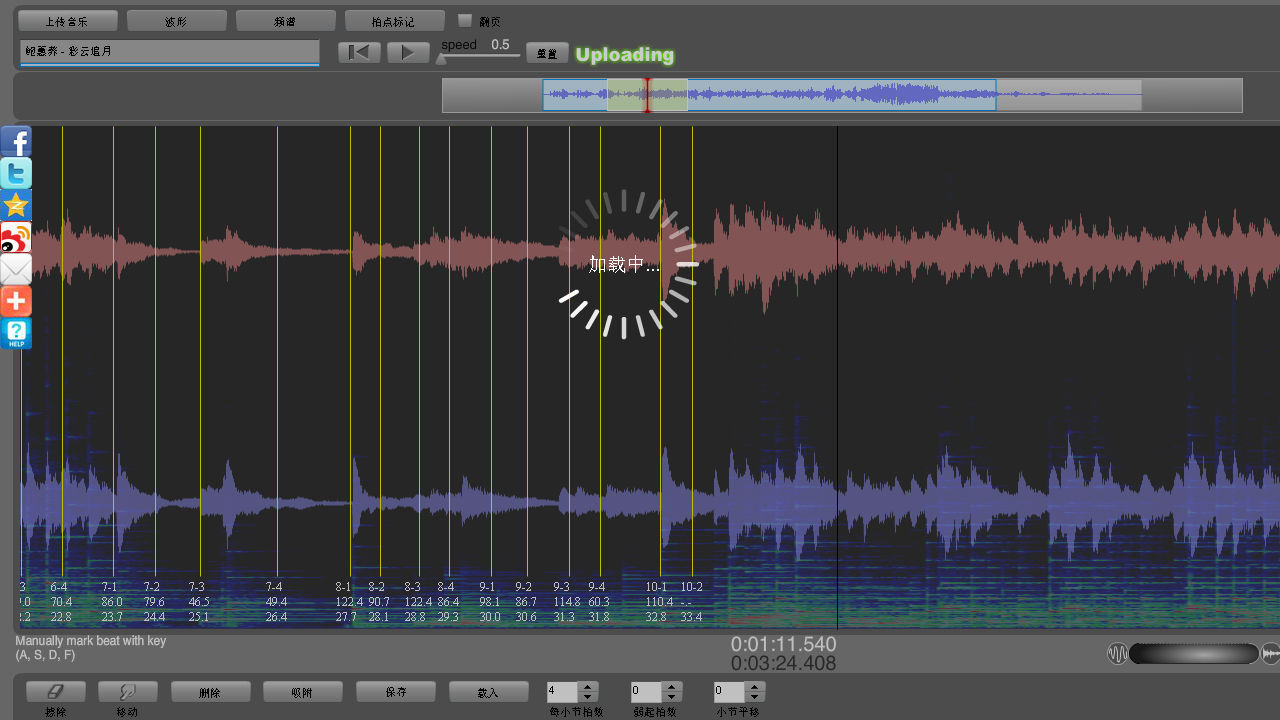This screenshot has height=720, width=1280.
Task: Decrease the 弱起拍数 stepper value
Action: pyautogui.click(x=672, y=697)
